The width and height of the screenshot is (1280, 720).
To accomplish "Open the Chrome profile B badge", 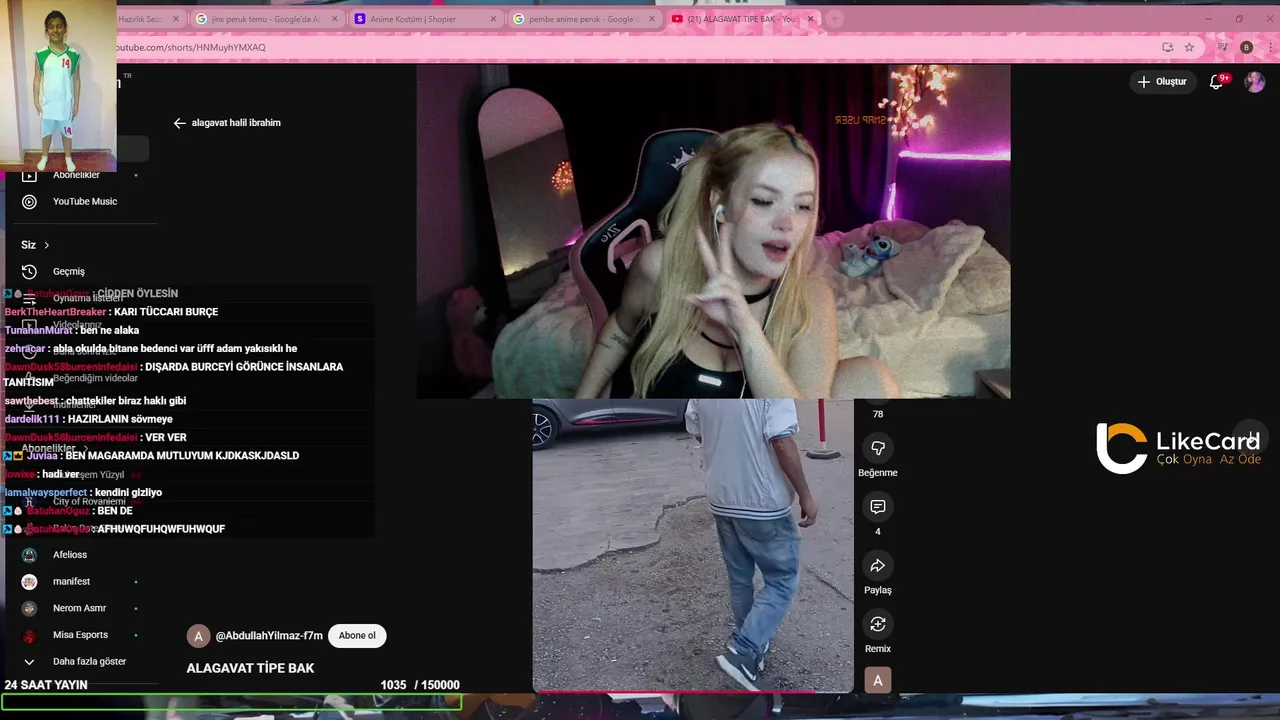I will coord(1246,47).
